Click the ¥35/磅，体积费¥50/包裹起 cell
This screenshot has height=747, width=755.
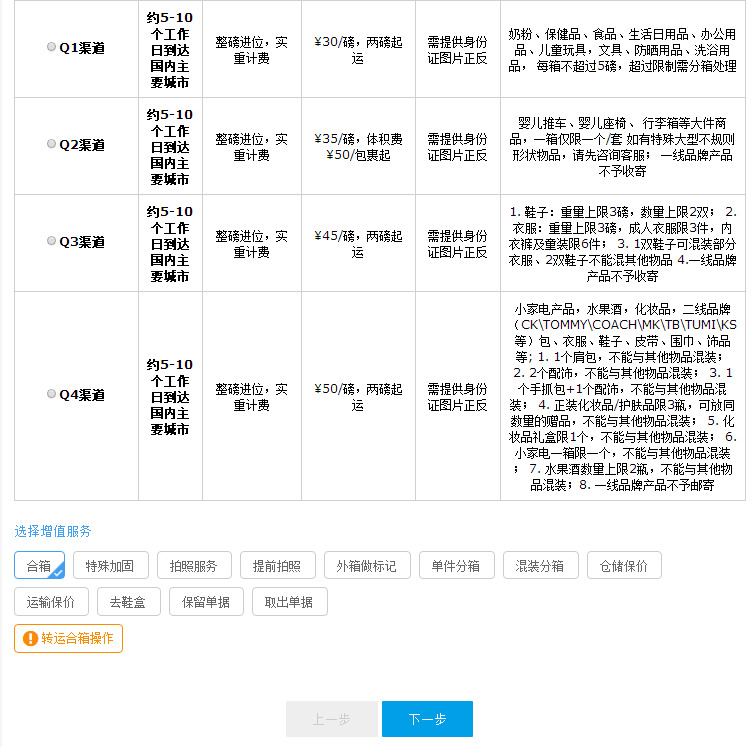(358, 146)
